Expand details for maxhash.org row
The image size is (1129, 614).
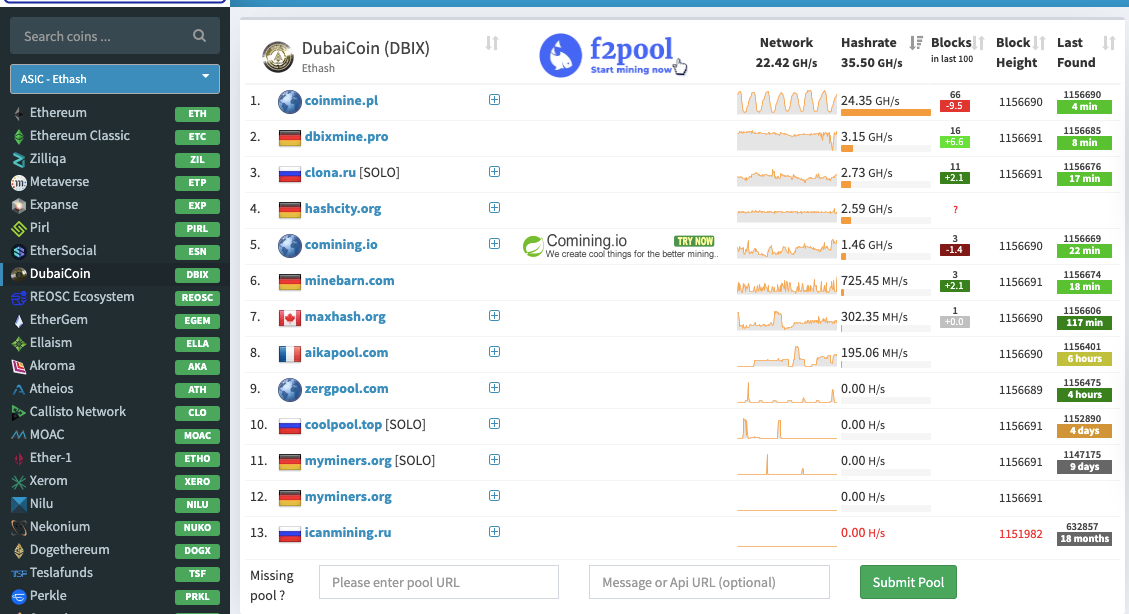494,315
